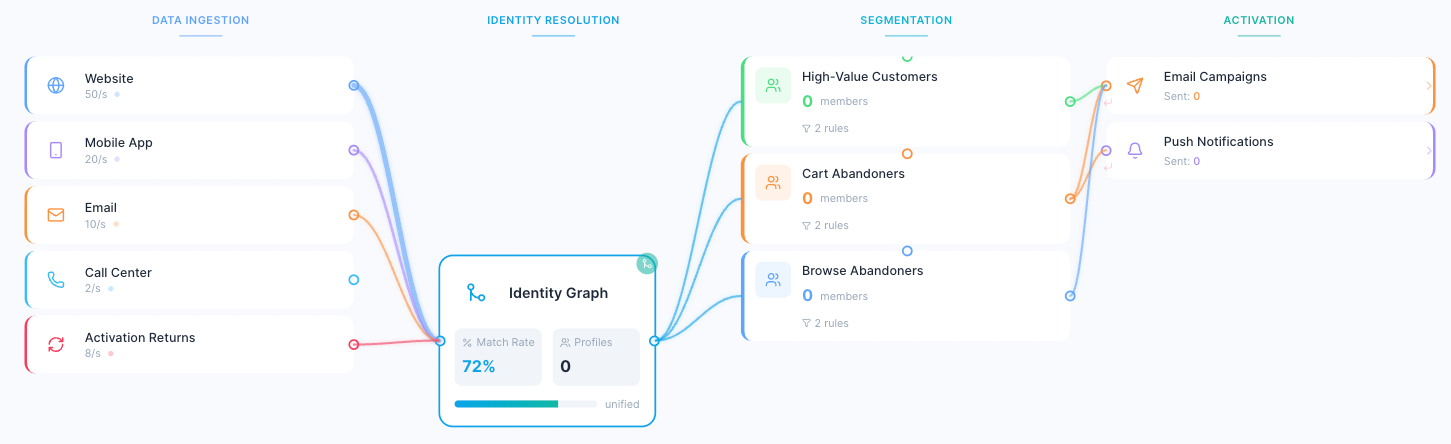Expand the Email Campaigns chevron

[x=1429, y=86]
